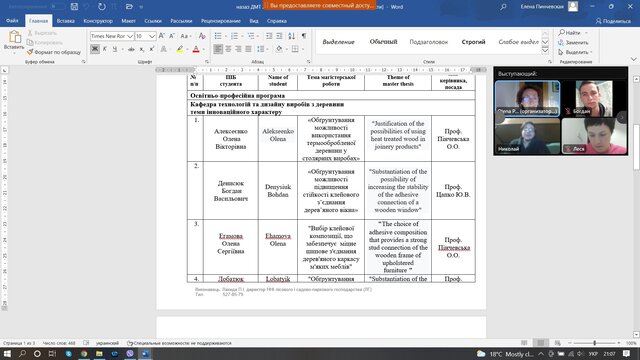Open Viber from the taskbar
The image size is (640, 360).
click(x=130, y=353)
